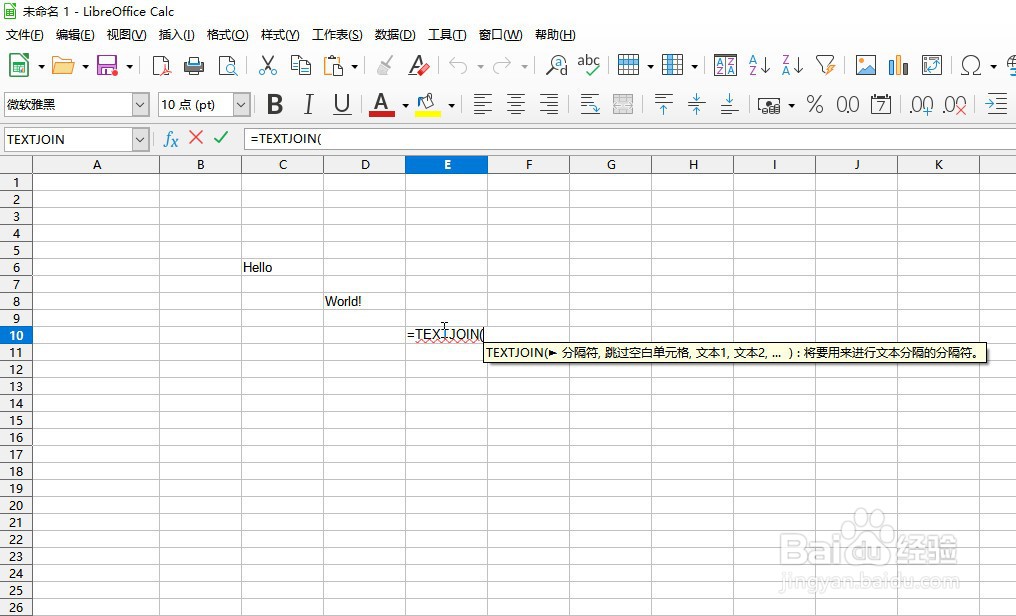Open the font name dropdown

click(x=138, y=104)
